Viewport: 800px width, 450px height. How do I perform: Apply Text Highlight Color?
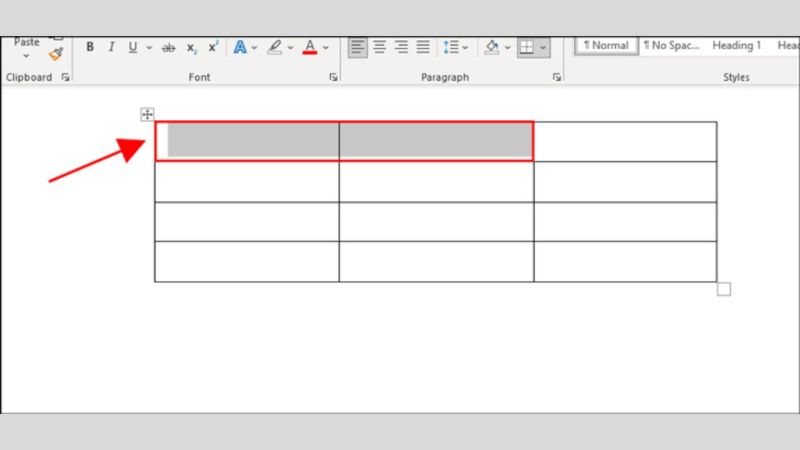(x=275, y=47)
